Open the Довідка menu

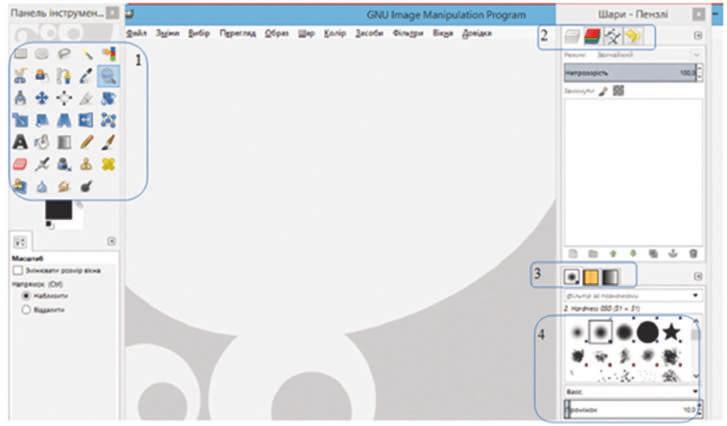coord(477,33)
